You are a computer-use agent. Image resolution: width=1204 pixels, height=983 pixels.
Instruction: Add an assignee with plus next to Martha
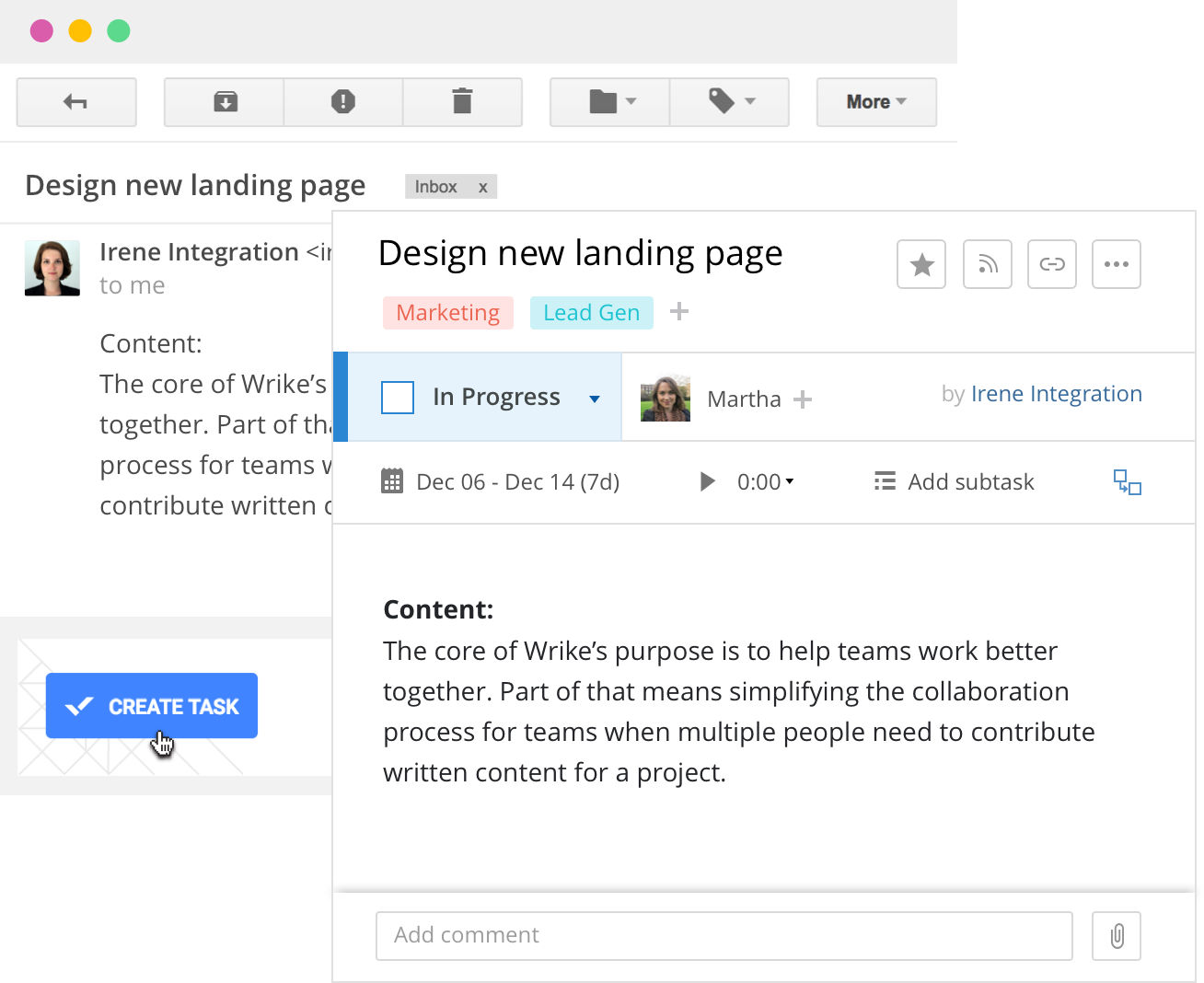[x=803, y=399]
